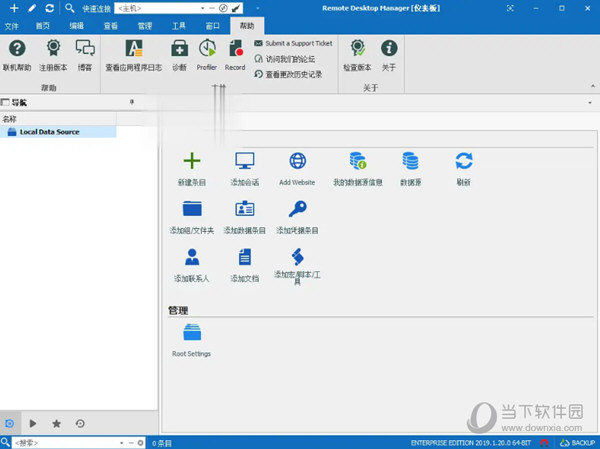Click the red status icon in status bar
Image resolution: width=600 pixels, height=449 pixels.
[x=544, y=443]
